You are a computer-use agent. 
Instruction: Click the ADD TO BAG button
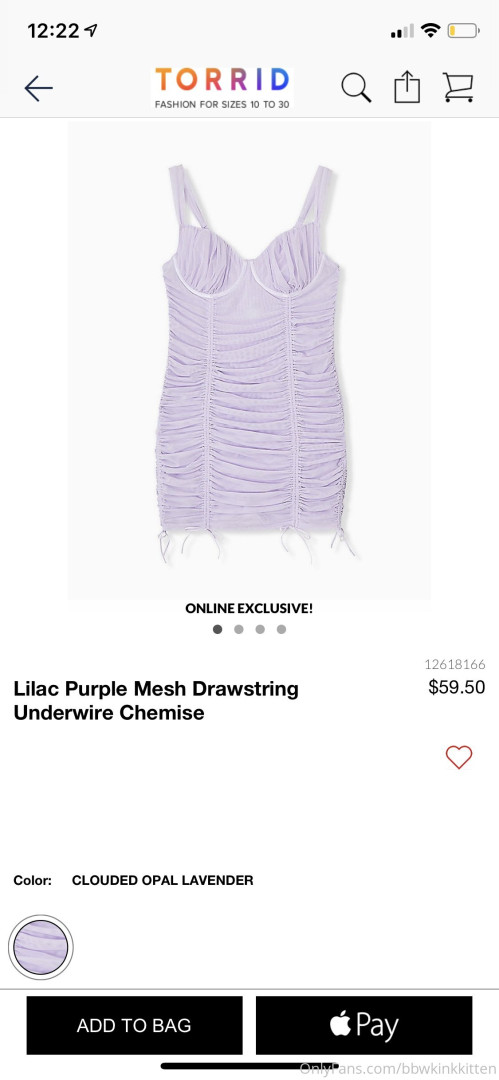pos(134,1025)
